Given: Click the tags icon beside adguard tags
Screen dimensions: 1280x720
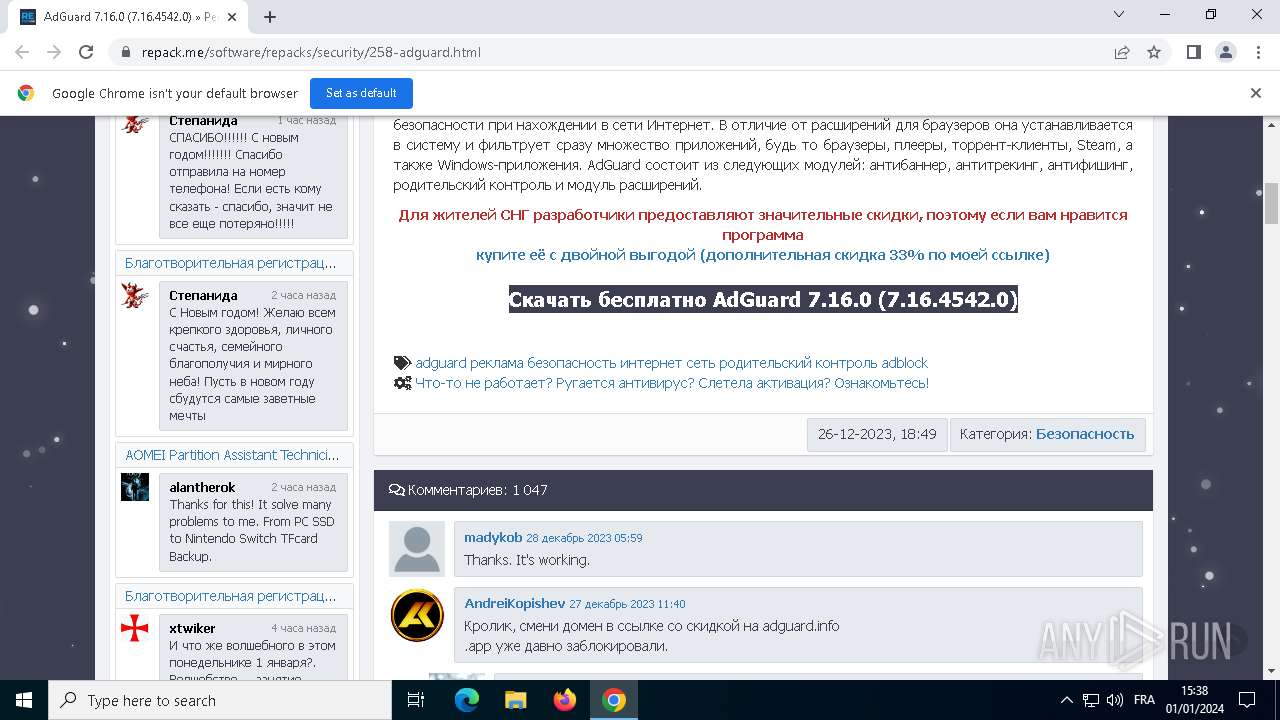Looking at the screenshot, I should [402, 363].
